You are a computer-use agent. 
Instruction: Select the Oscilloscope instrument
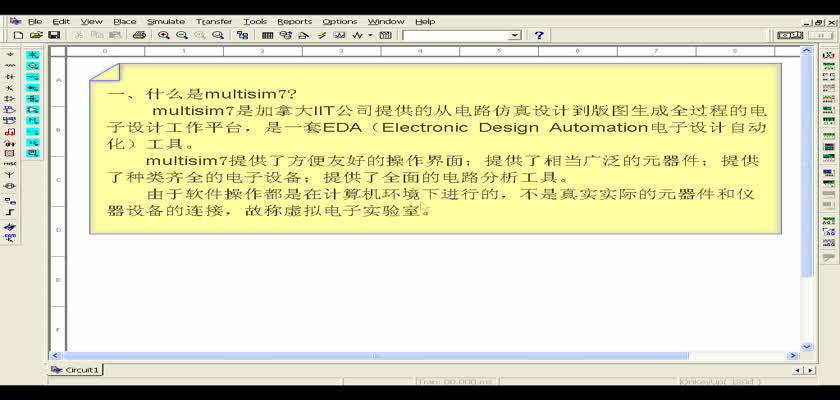click(828, 88)
